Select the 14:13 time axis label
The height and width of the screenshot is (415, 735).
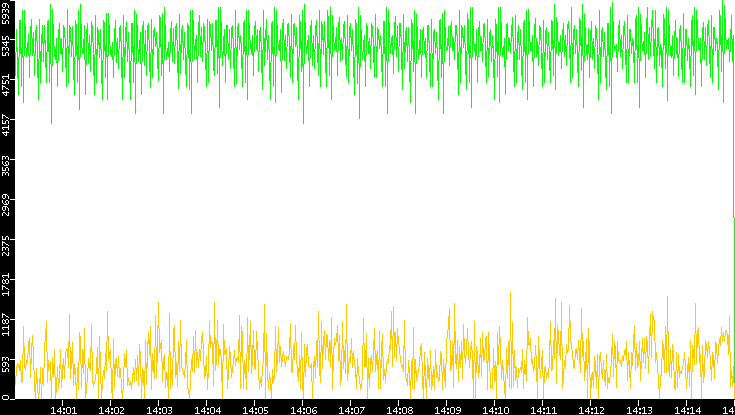point(639,410)
